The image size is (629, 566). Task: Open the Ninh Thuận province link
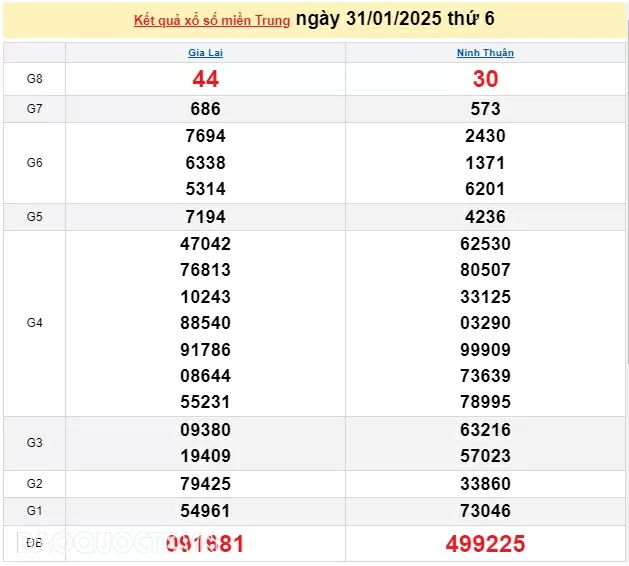(x=485, y=53)
